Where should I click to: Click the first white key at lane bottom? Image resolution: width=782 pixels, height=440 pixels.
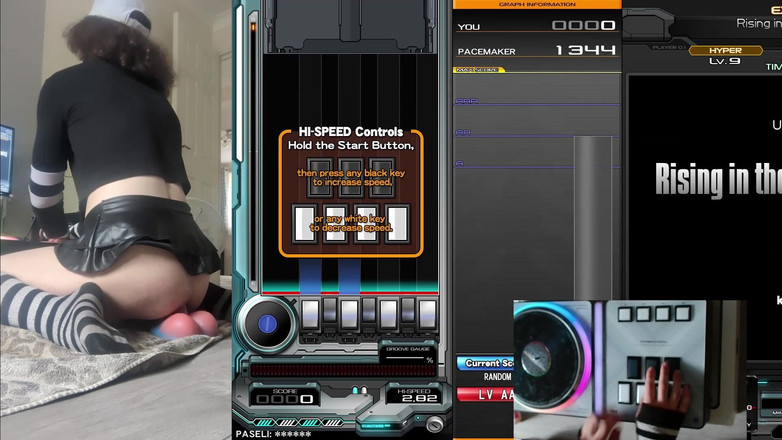pyautogui.click(x=310, y=314)
